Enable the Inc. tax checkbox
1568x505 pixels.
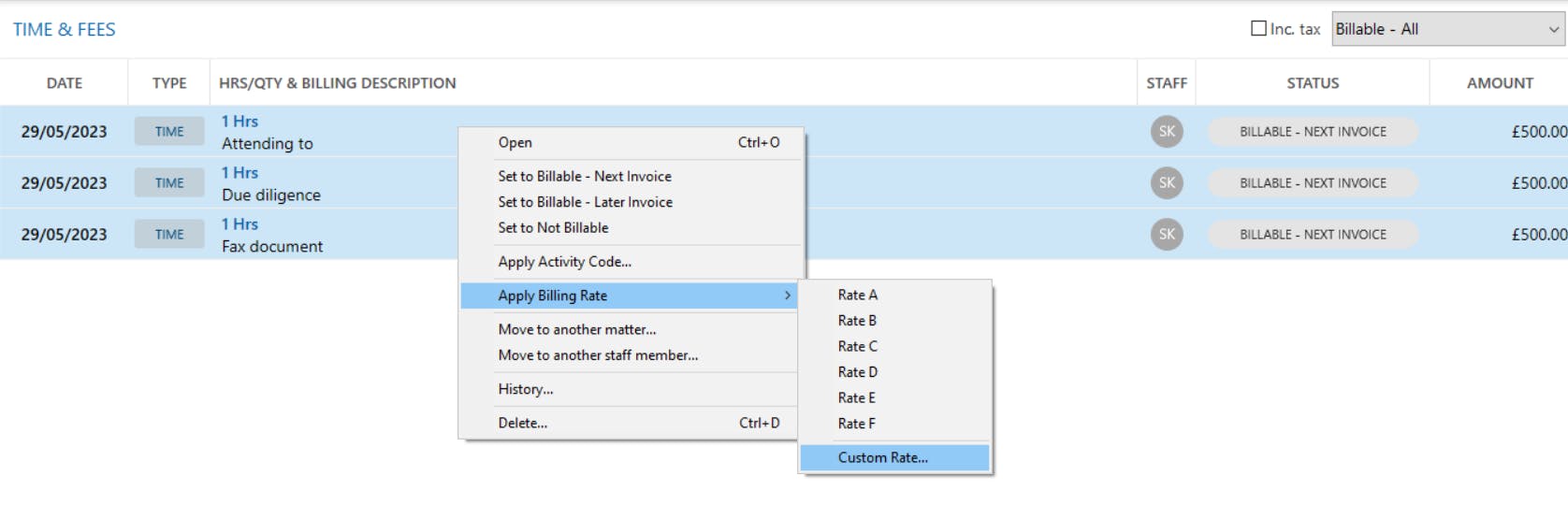[x=1258, y=29]
